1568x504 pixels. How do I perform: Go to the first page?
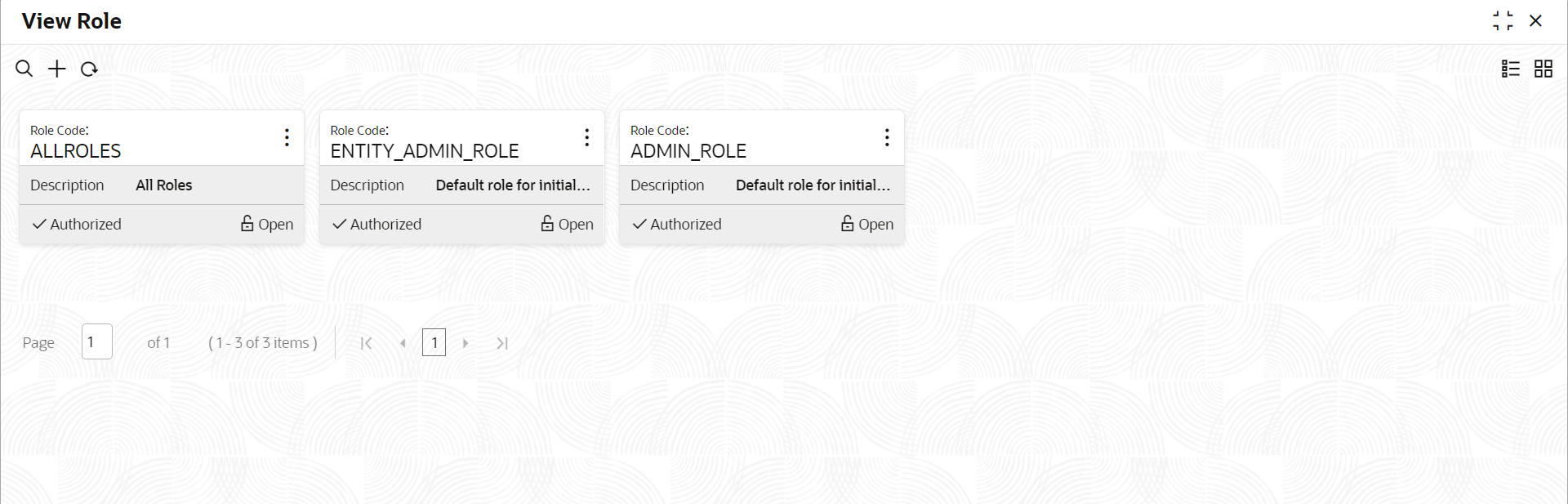coord(367,343)
